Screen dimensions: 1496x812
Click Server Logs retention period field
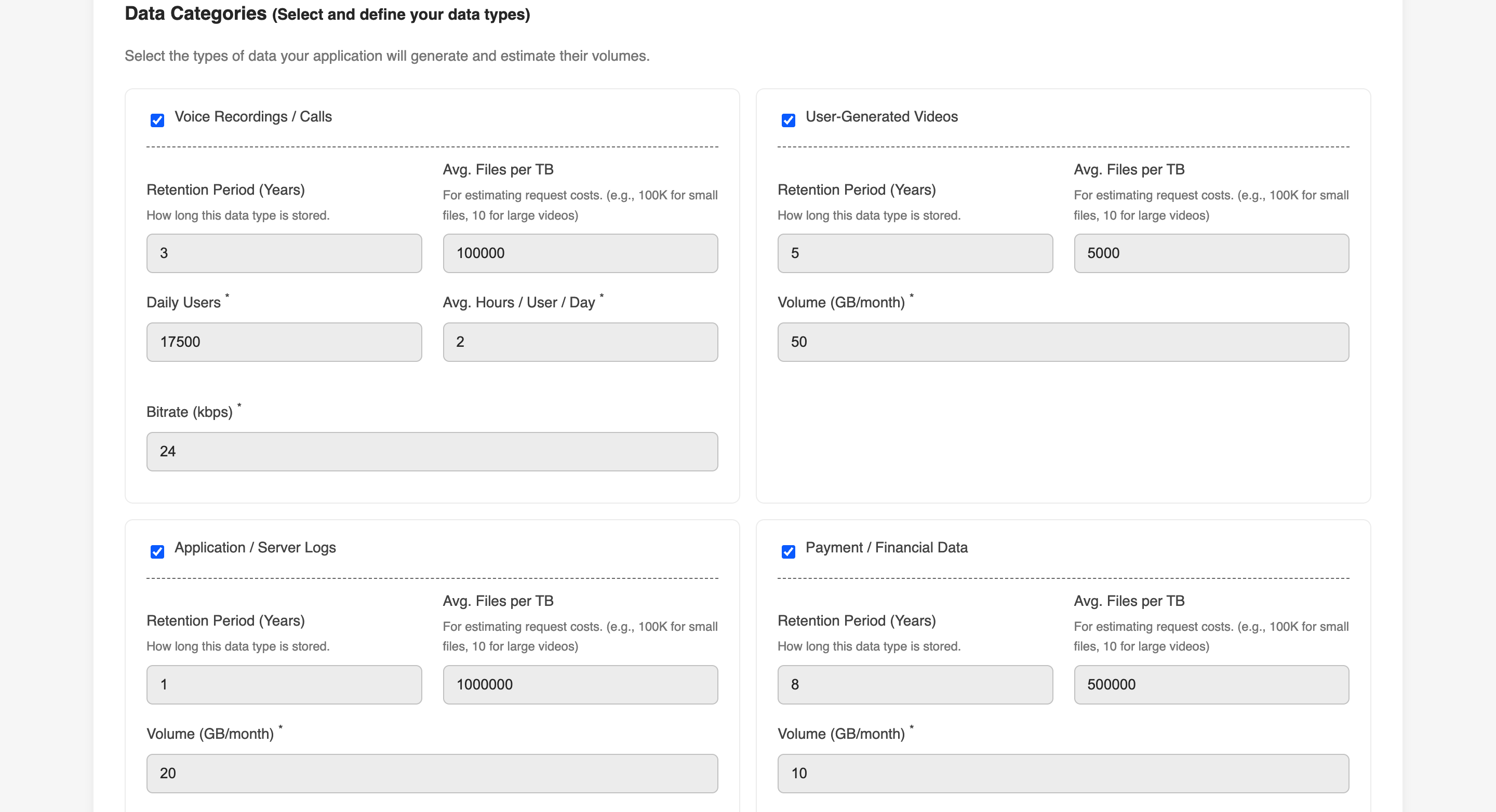point(284,684)
